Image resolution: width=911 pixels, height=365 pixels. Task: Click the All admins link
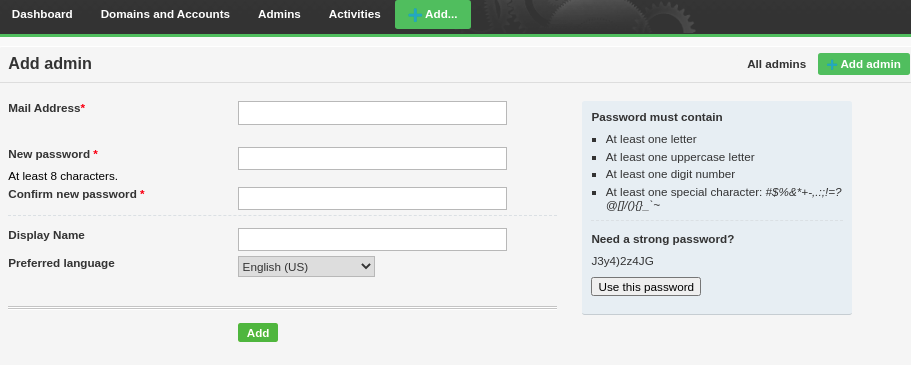(x=776, y=65)
